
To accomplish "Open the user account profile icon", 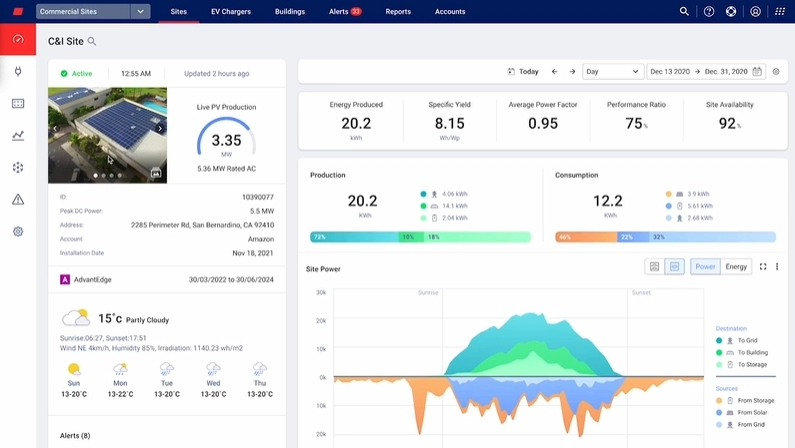I will coord(755,12).
